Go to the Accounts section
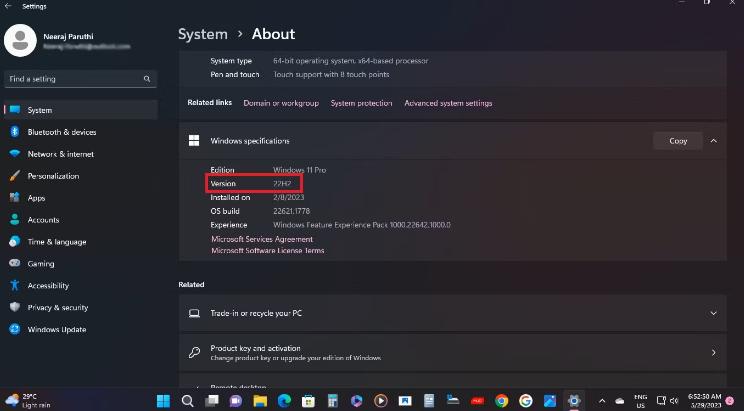Screen dimensions: 744x411 (x=80, y=220)
